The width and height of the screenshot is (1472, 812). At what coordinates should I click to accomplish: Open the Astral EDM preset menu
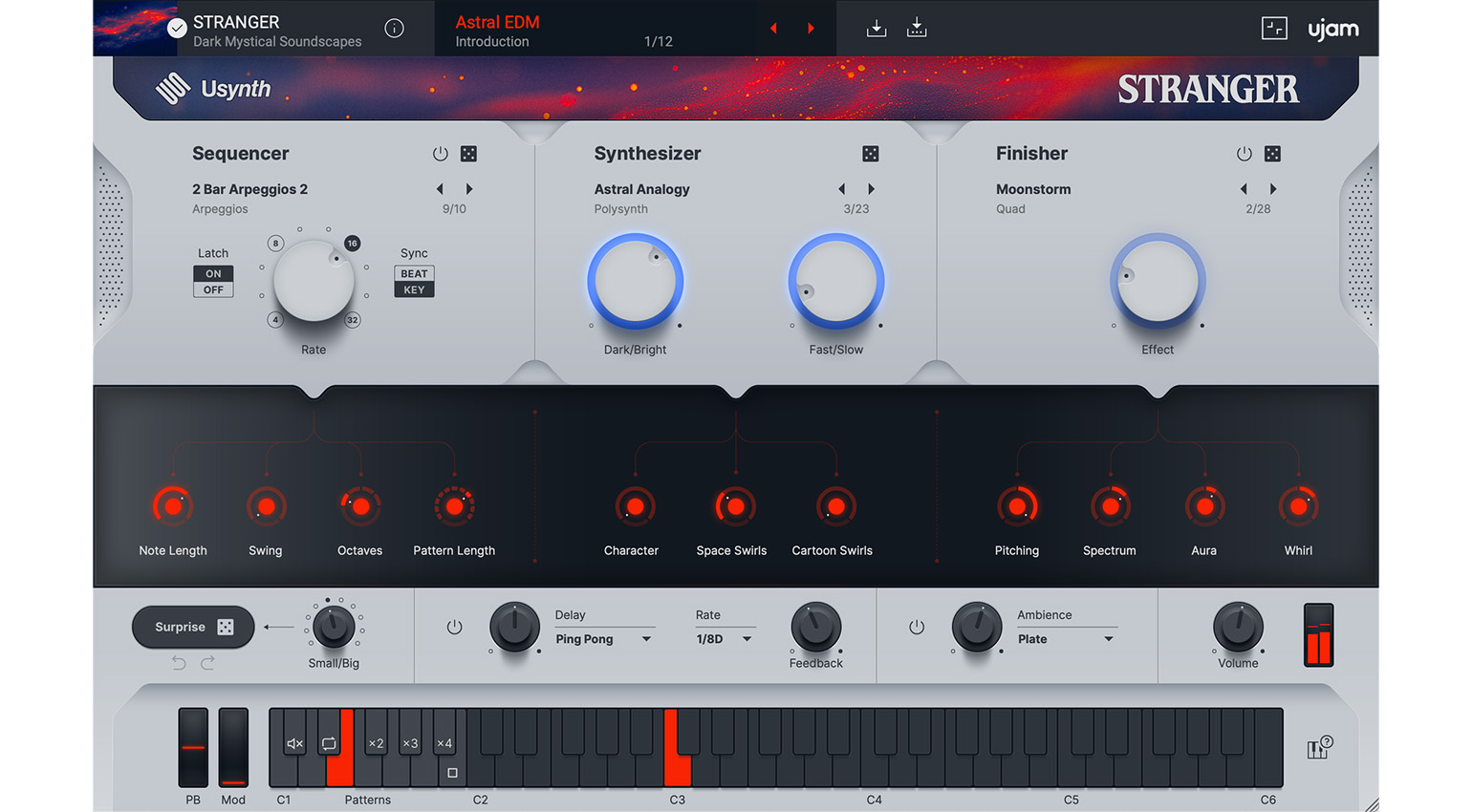497,22
